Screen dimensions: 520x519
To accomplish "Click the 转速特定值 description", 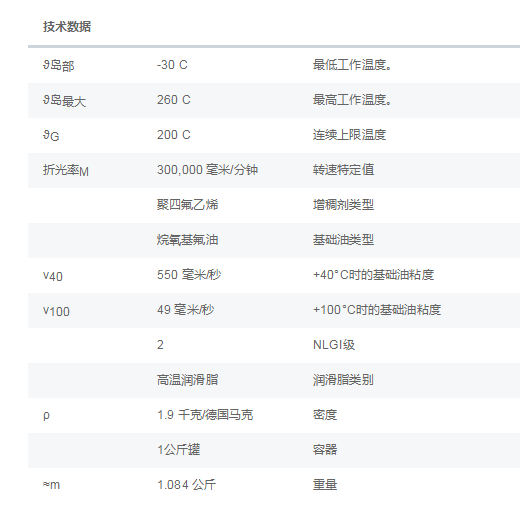I will [x=343, y=170].
